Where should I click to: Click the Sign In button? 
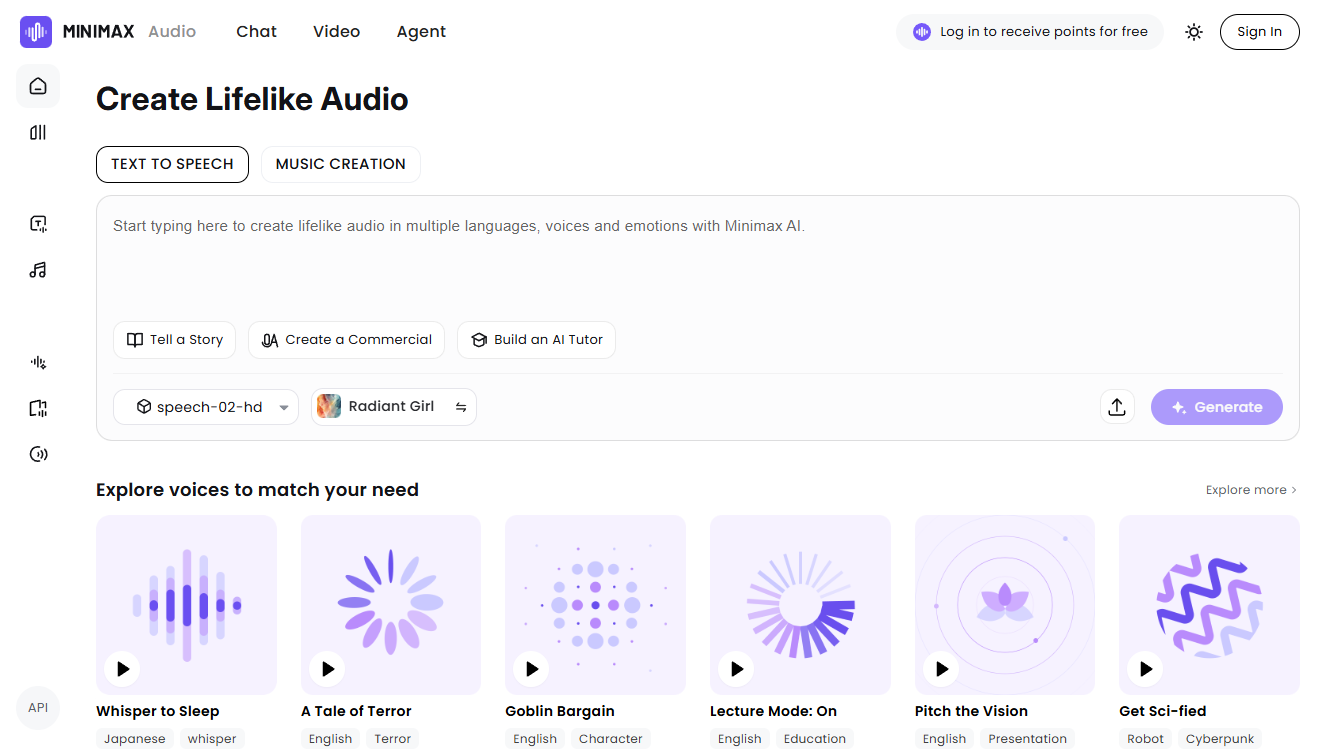coord(1259,32)
